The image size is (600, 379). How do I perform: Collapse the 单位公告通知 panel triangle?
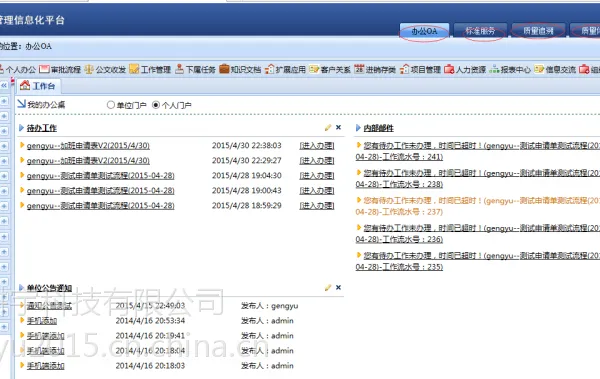tap(21, 288)
